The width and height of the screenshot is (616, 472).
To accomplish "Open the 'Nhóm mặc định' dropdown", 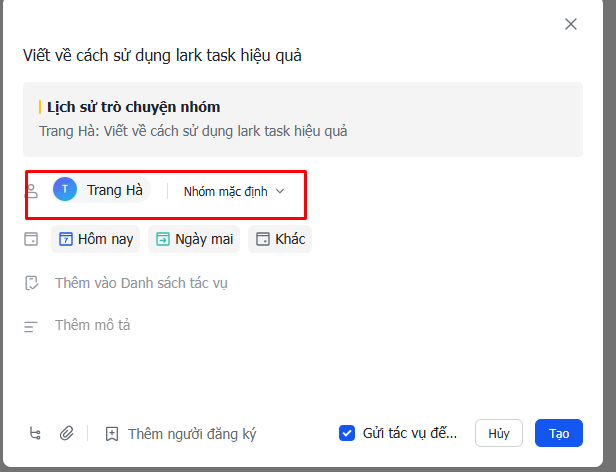I will coord(234,191).
